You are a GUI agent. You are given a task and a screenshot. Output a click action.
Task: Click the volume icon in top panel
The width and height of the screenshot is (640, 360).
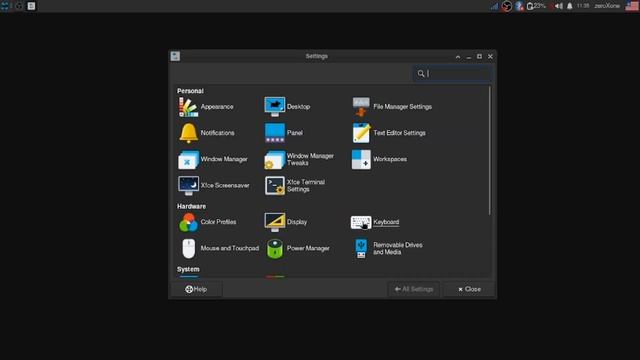click(x=558, y=6)
